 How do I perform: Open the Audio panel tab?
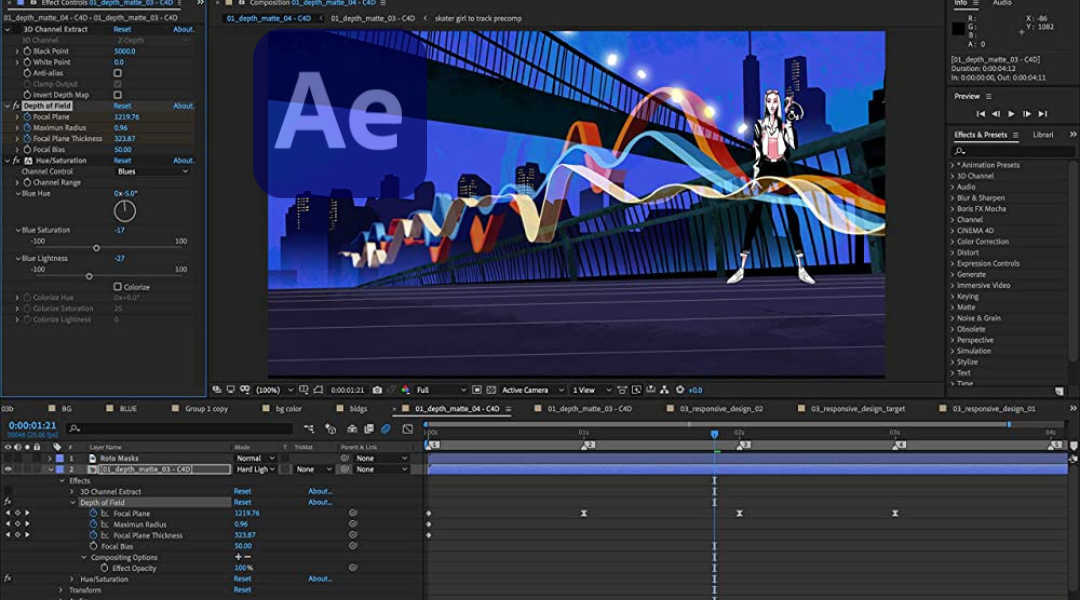[x=1002, y=3]
